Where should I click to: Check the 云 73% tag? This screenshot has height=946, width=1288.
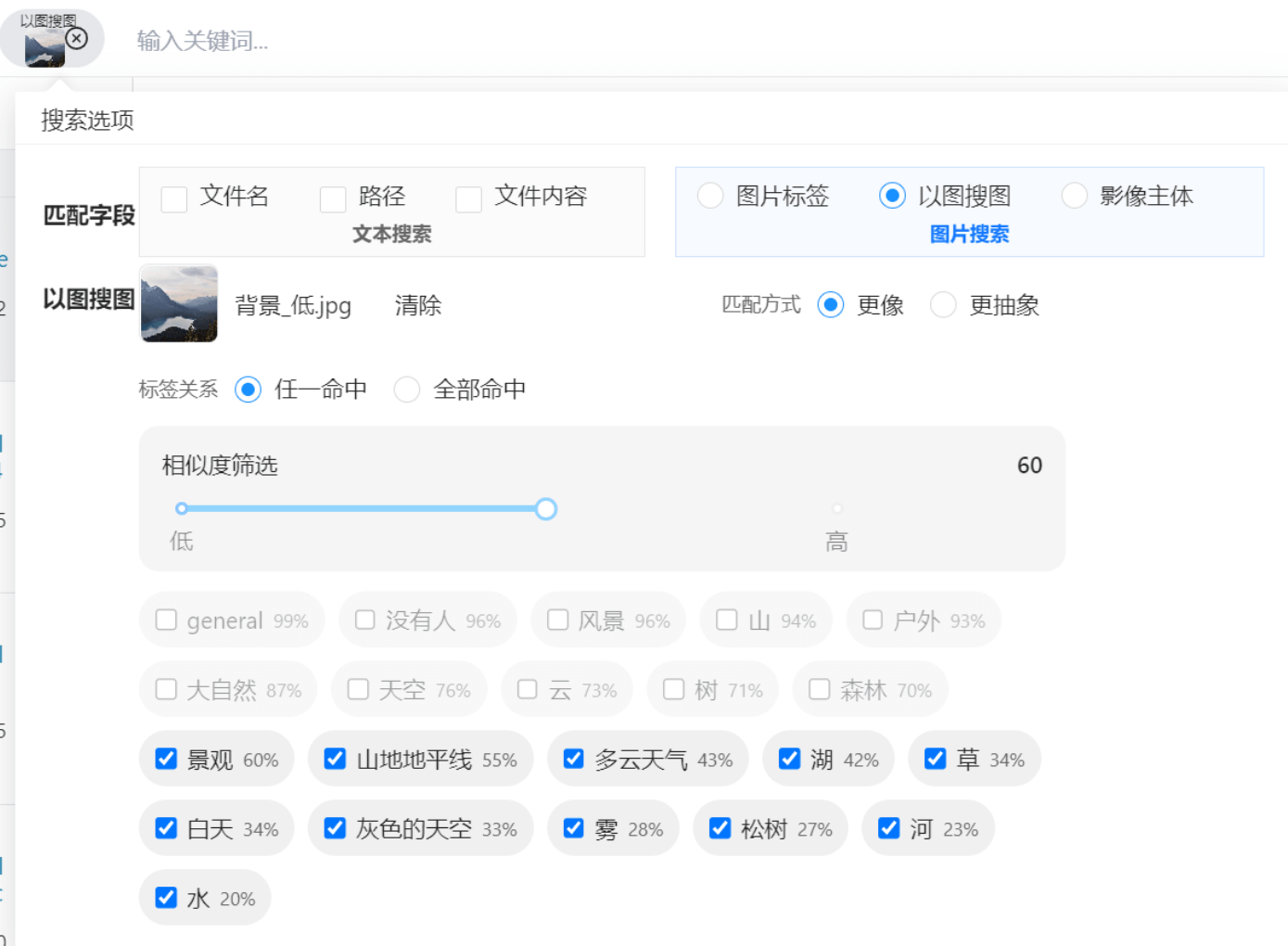pos(528,689)
